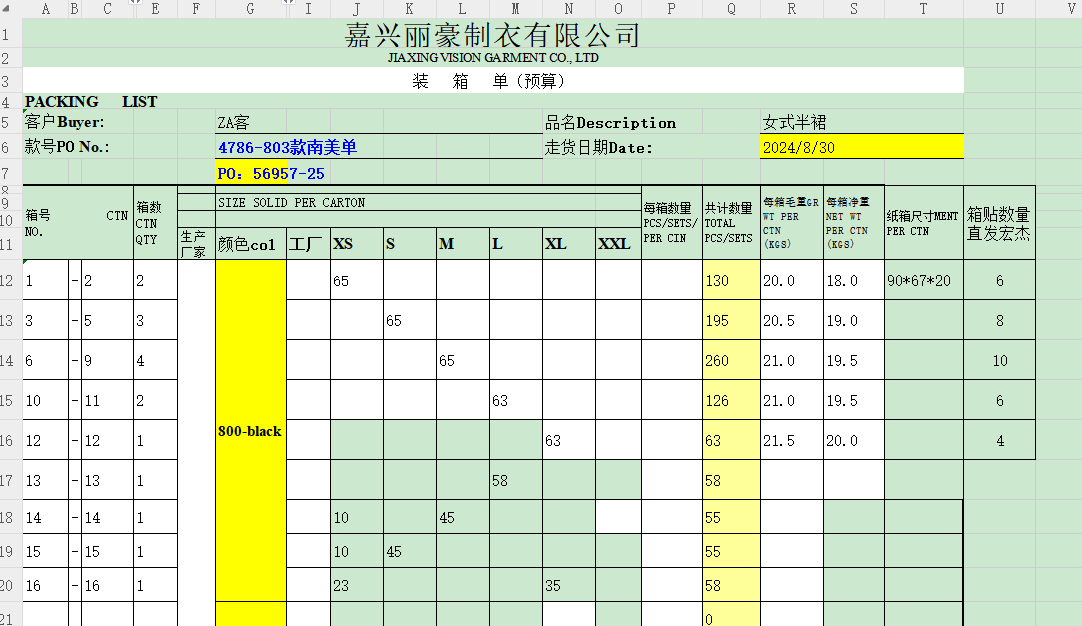Click the carton size cell 90*67*20
The image size is (1082, 626).
[923, 281]
